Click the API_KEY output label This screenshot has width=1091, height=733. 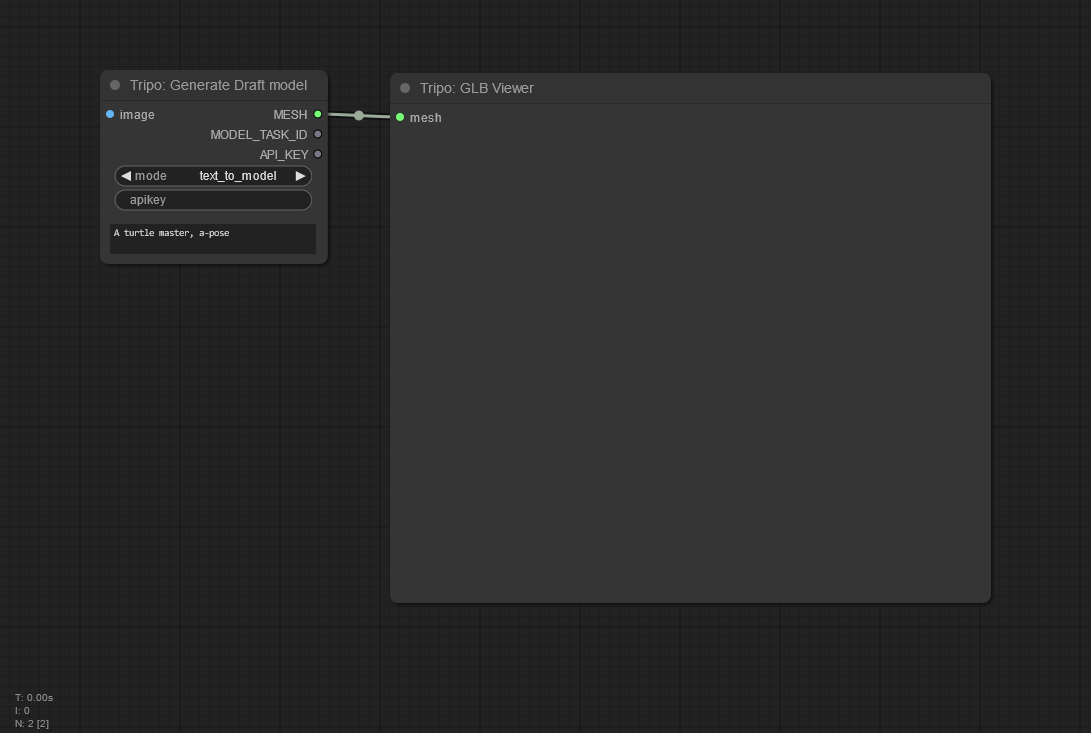point(284,155)
